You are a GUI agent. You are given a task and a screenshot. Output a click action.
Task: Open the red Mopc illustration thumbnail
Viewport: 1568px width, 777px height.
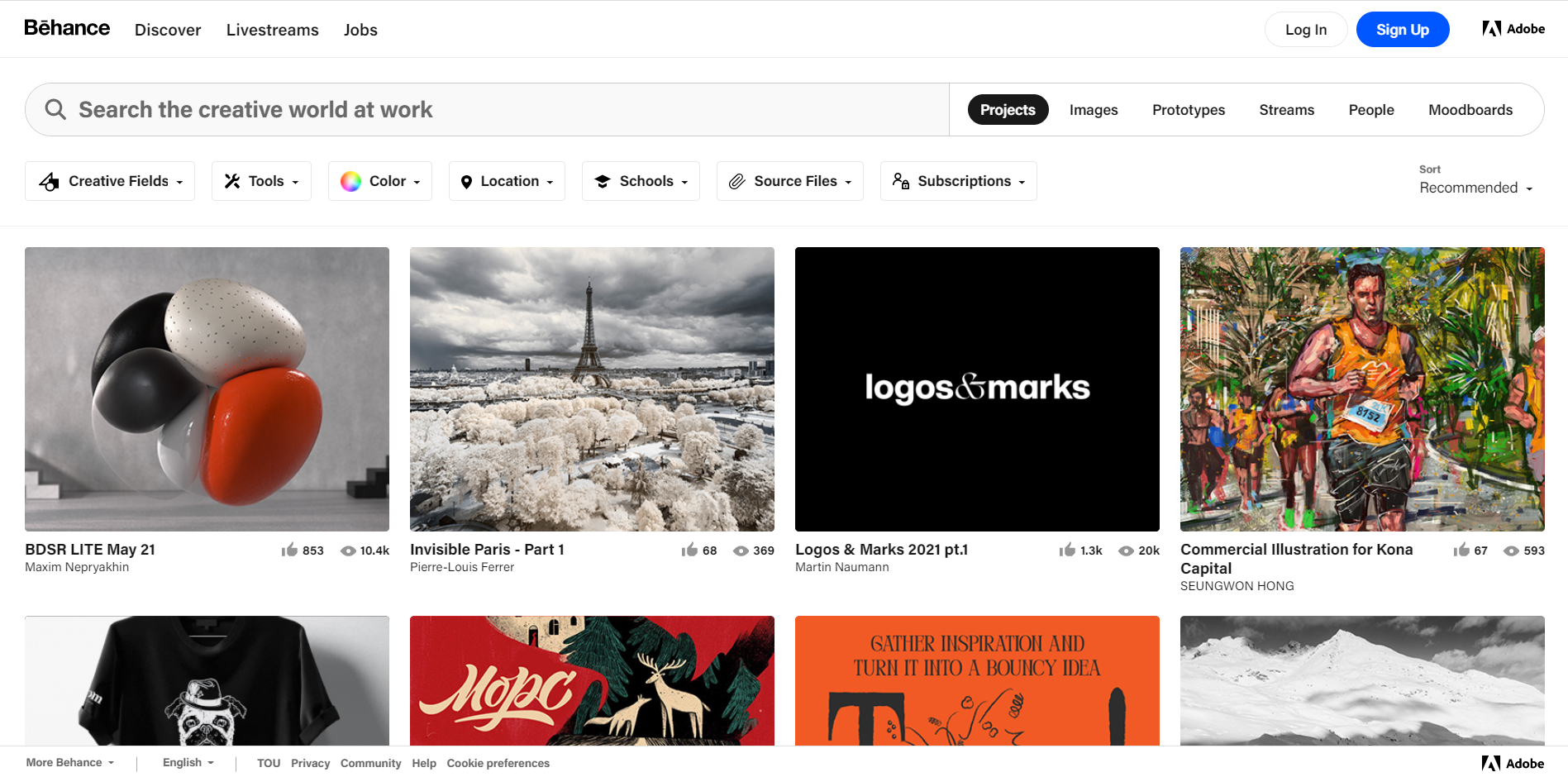coord(592,680)
